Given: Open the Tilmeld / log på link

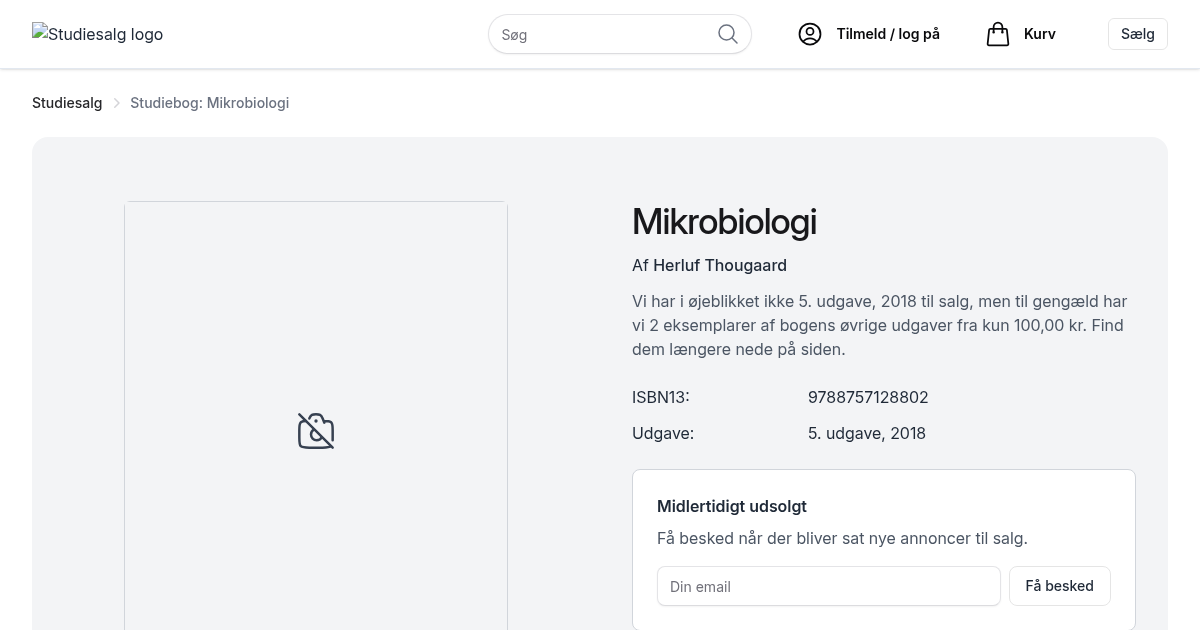Looking at the screenshot, I should point(888,34).
